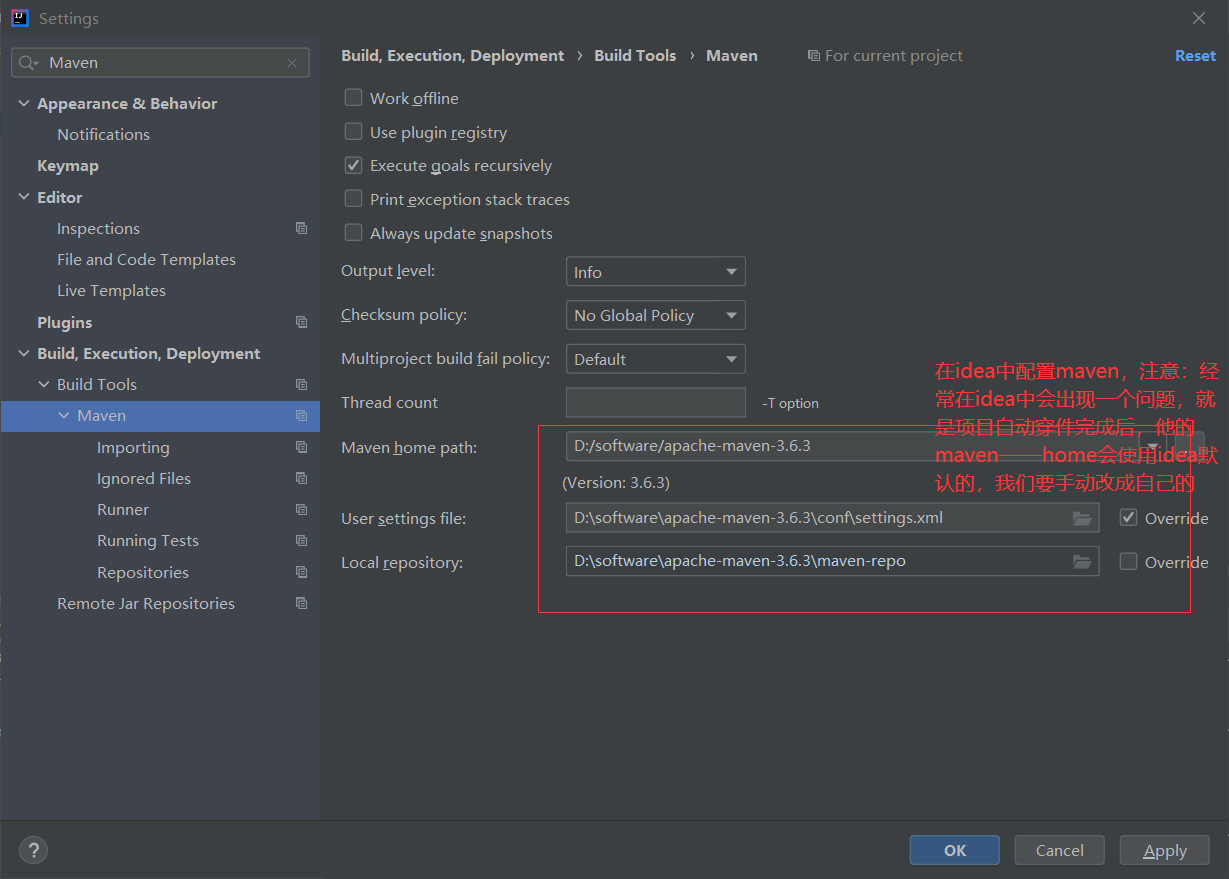The height and width of the screenshot is (879, 1229).
Task: Enable the Work offline checkbox
Action: 353,98
